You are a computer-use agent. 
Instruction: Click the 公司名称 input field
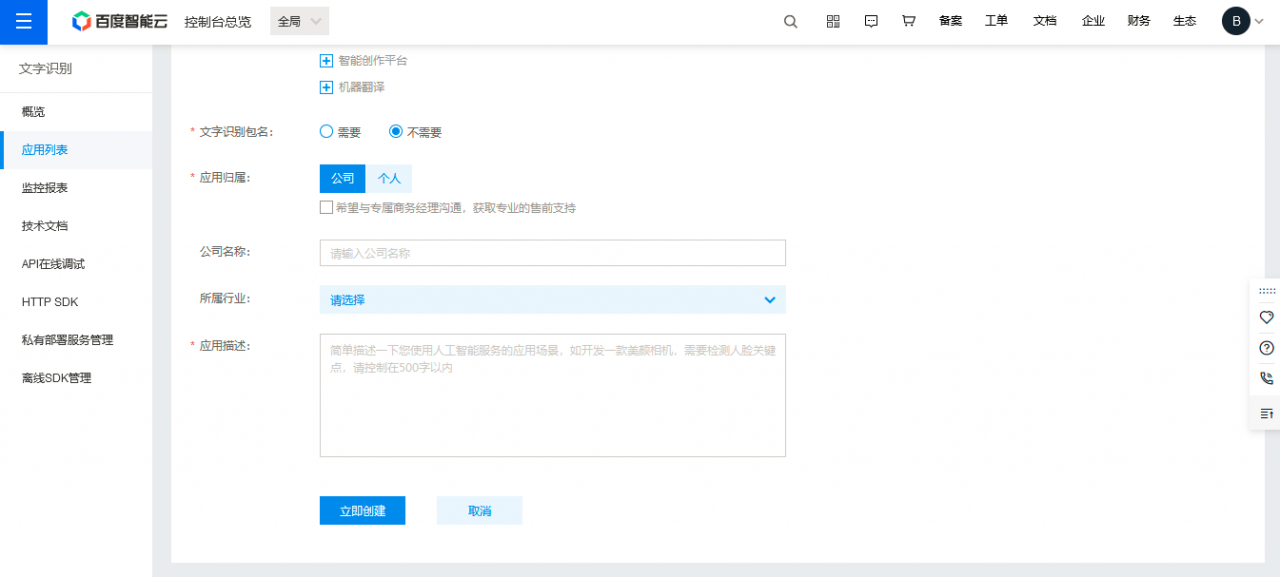552,252
